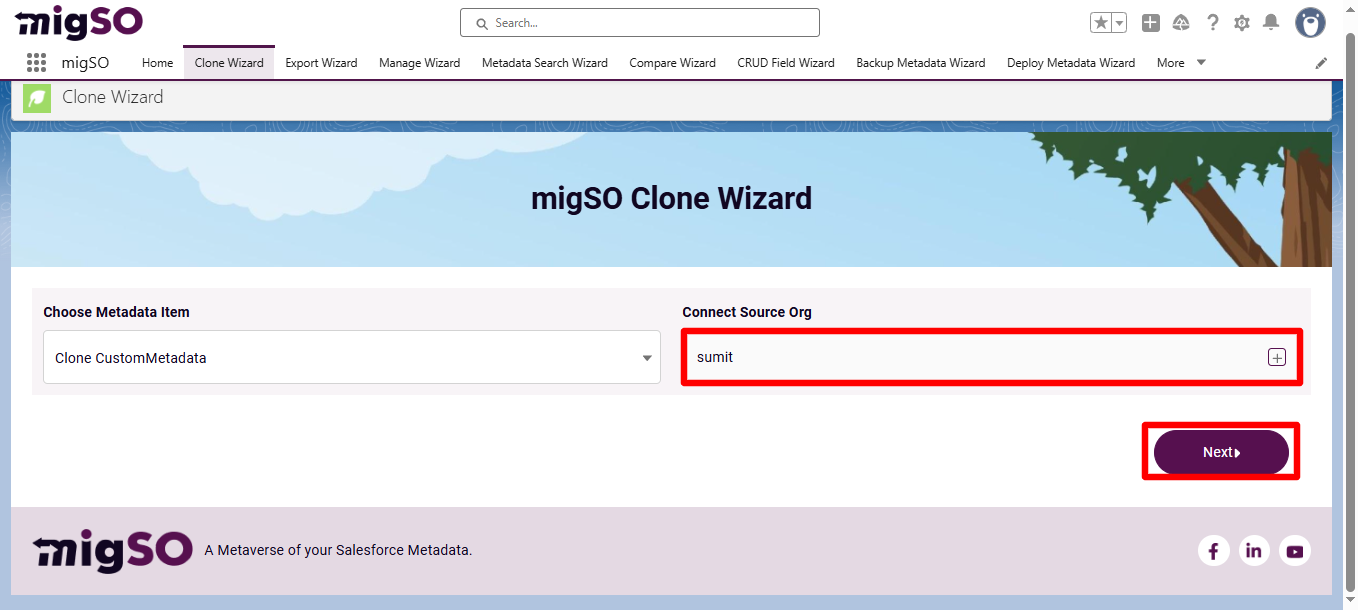Image resolution: width=1358 pixels, height=610 pixels.
Task: Open the App Launcher grid icon
Action: pos(36,62)
